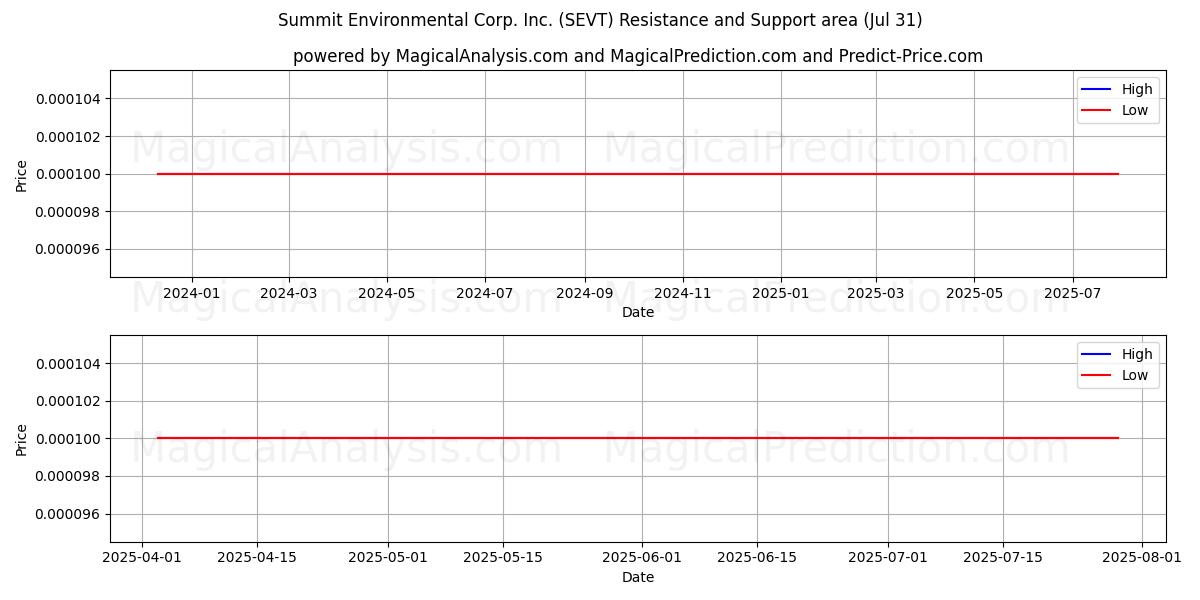
Task: Click the 2024-07 date tick label
Action: coord(485,294)
